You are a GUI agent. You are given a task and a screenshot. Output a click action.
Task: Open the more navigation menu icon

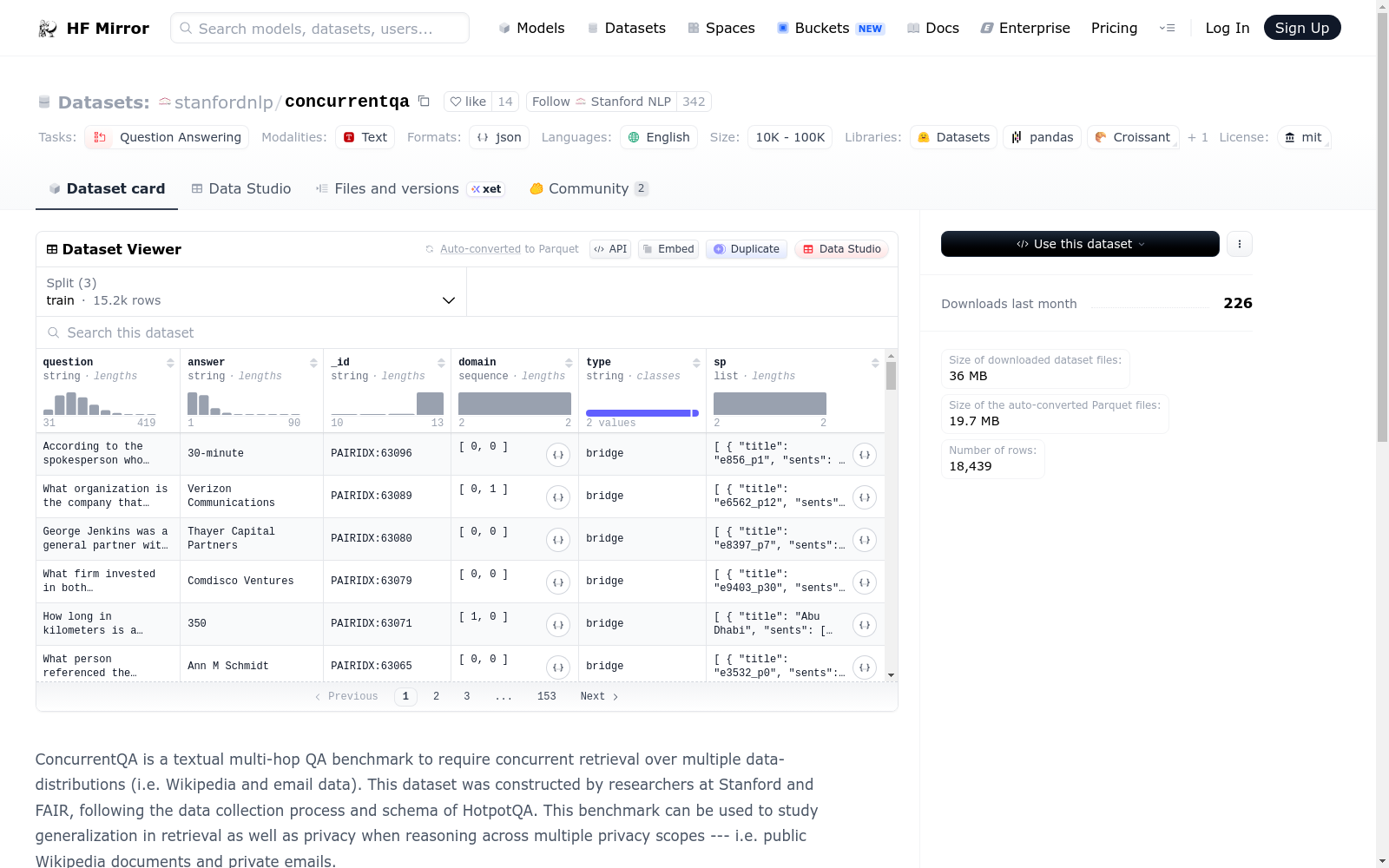pyautogui.click(x=1168, y=28)
